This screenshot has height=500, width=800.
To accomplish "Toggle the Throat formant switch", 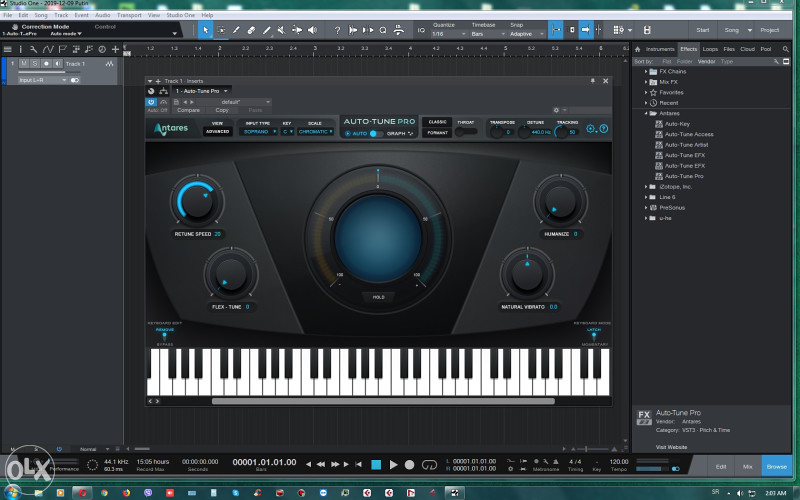I will click(x=465, y=132).
